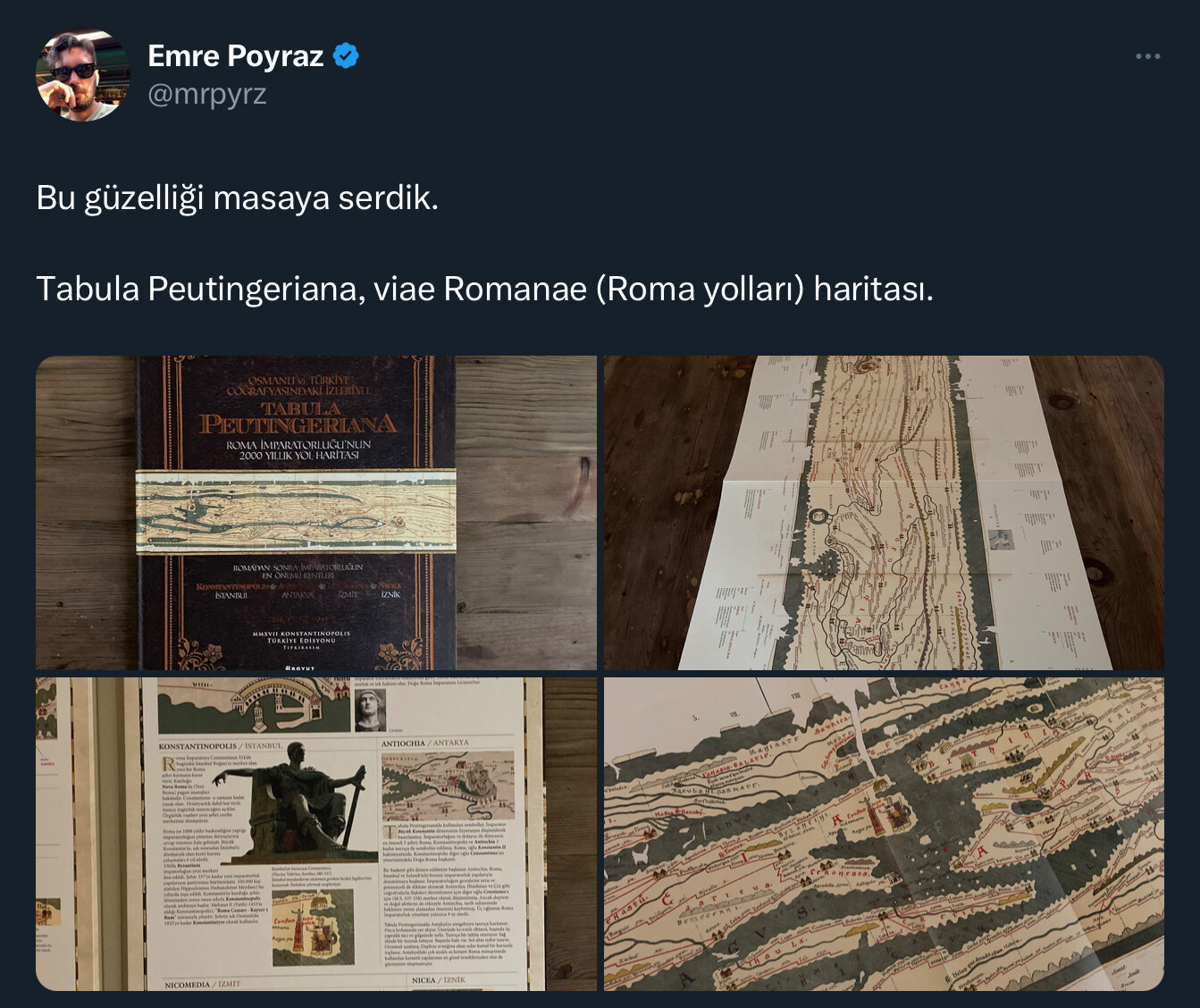Click the display name Emre Poyraz

coord(235,55)
